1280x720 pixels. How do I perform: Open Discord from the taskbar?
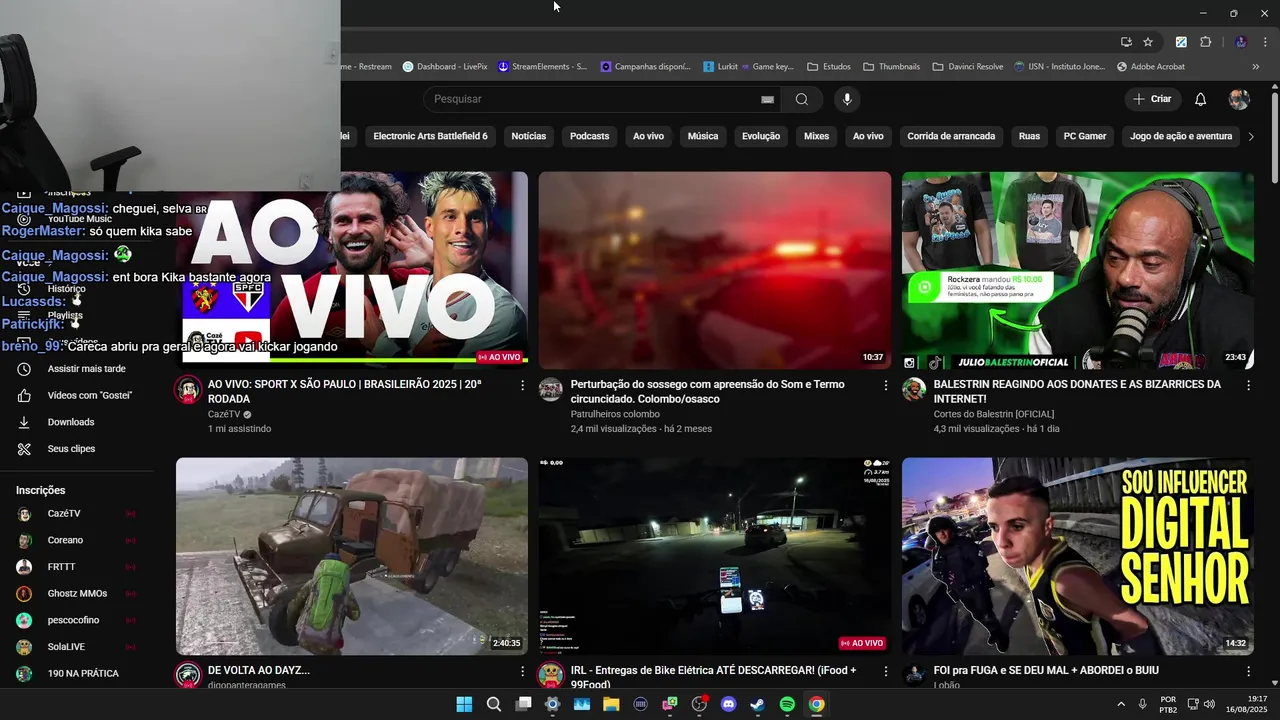[728, 704]
